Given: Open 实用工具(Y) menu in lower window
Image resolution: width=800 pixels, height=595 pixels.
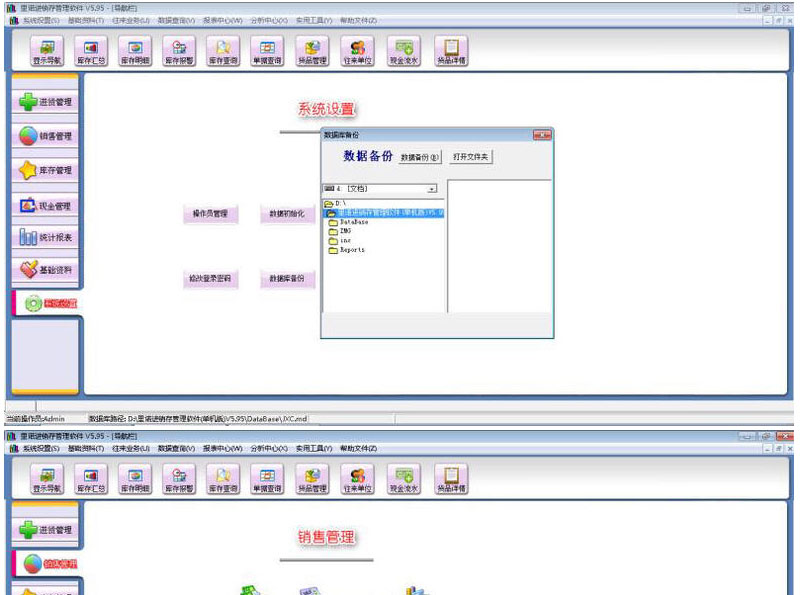Looking at the screenshot, I should click(314, 449).
